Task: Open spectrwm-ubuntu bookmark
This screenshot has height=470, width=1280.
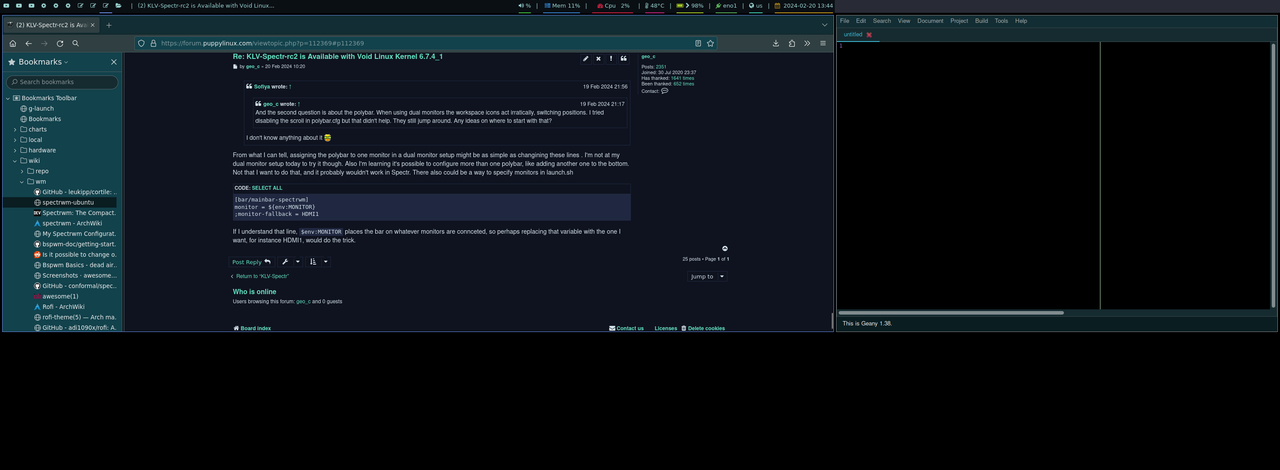Action: pyautogui.click(x=67, y=202)
